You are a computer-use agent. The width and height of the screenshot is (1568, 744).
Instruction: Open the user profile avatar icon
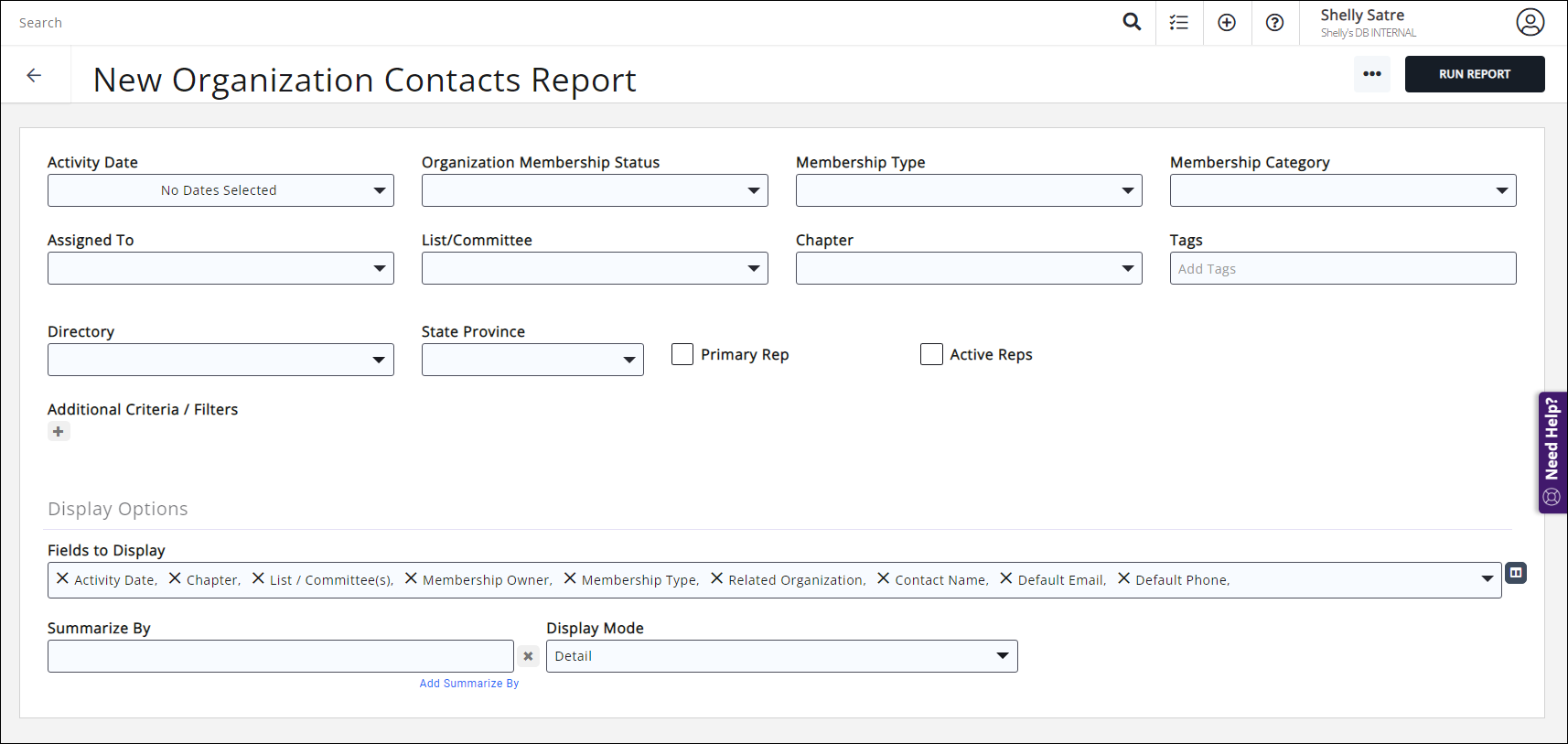[x=1530, y=22]
